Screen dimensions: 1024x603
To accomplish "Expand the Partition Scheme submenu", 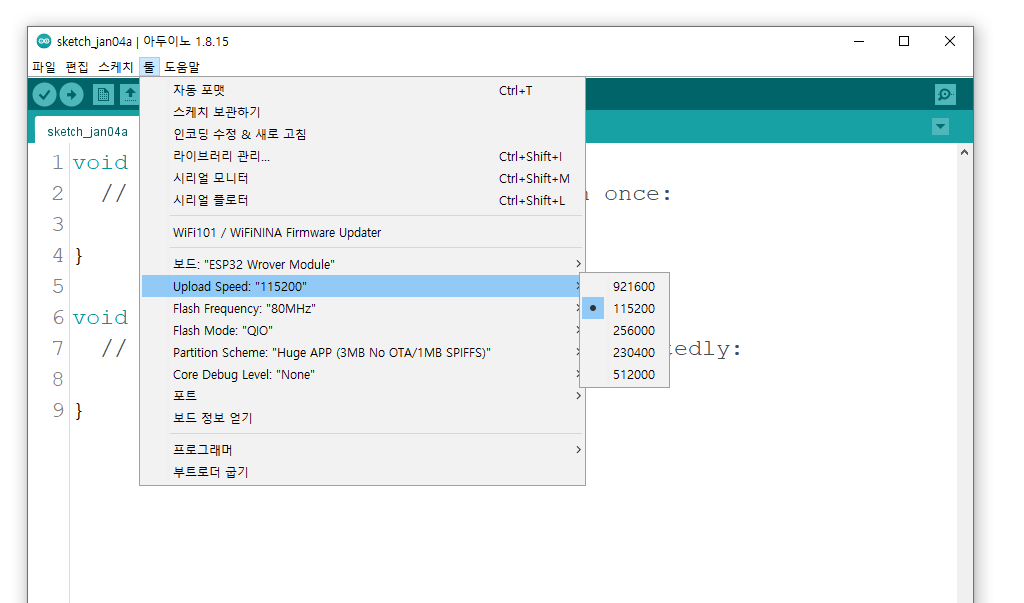I will [361, 352].
